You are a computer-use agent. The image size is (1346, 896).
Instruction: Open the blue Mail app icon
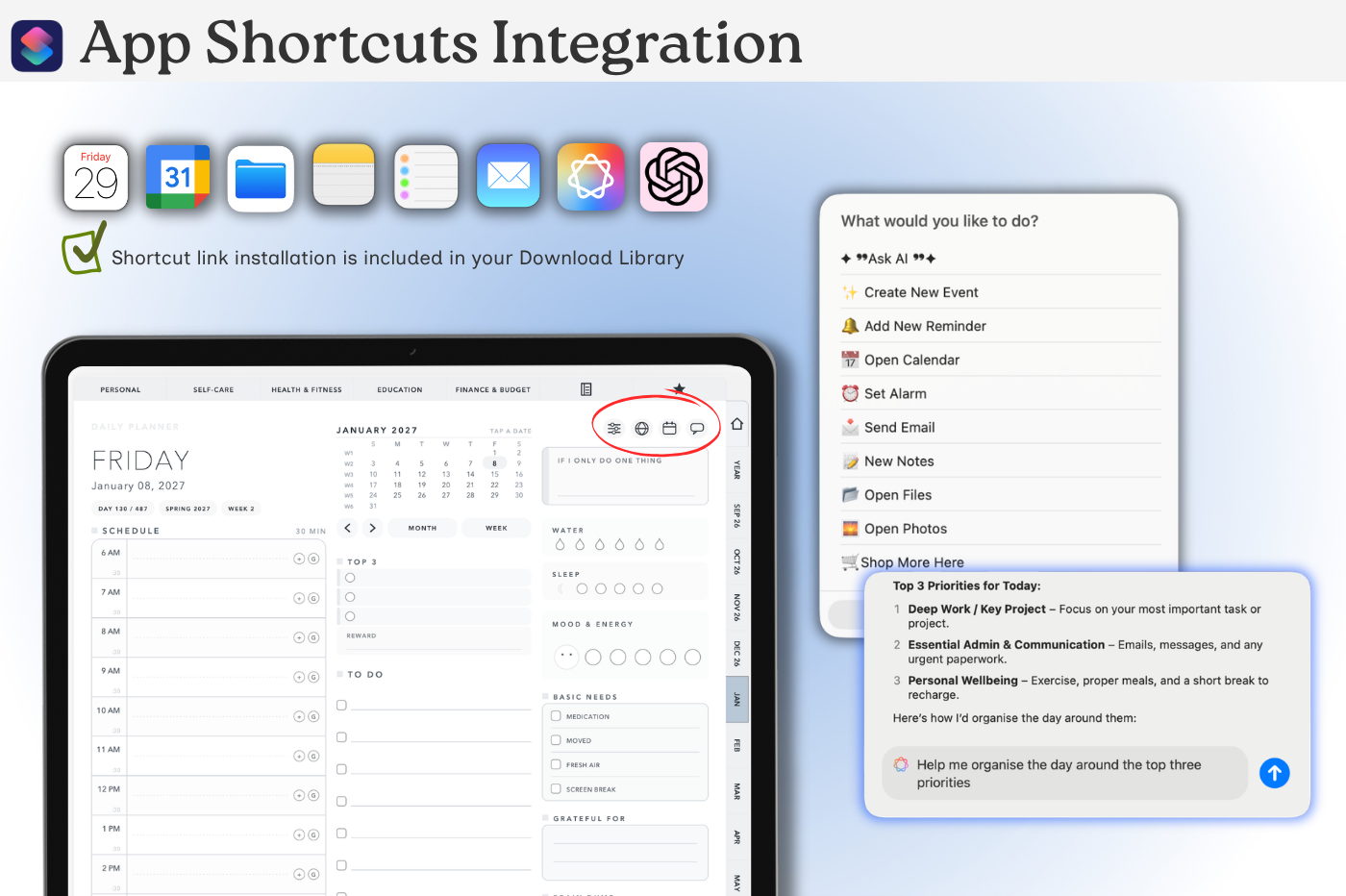[x=509, y=176]
